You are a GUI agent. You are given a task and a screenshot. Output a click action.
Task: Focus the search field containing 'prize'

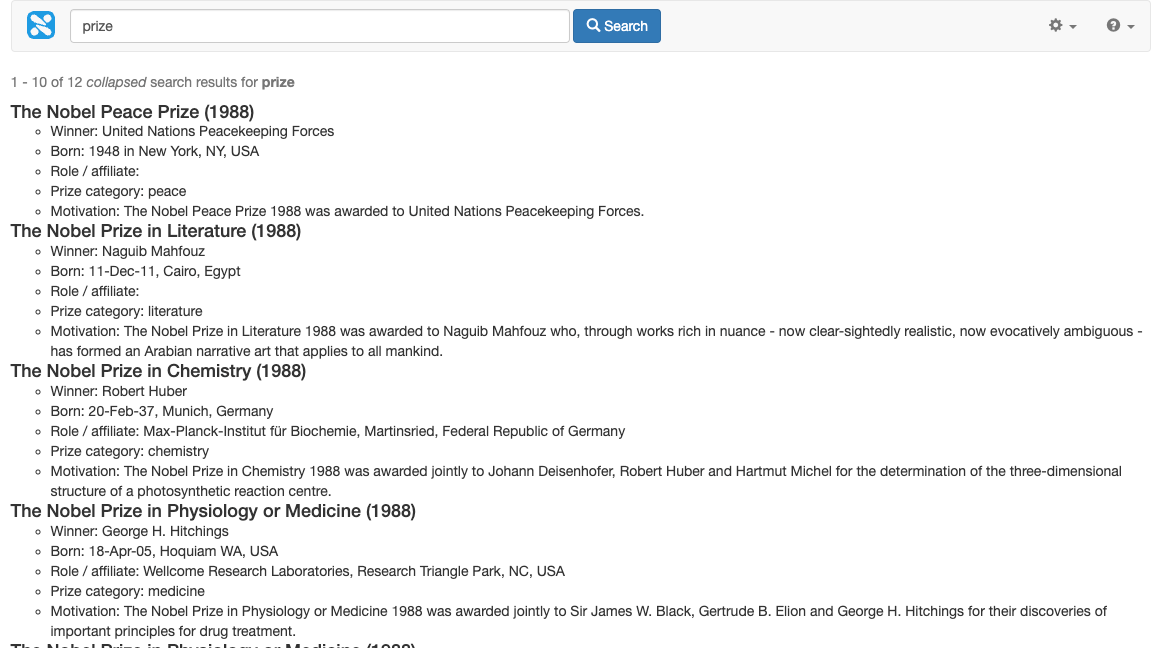[x=319, y=26]
